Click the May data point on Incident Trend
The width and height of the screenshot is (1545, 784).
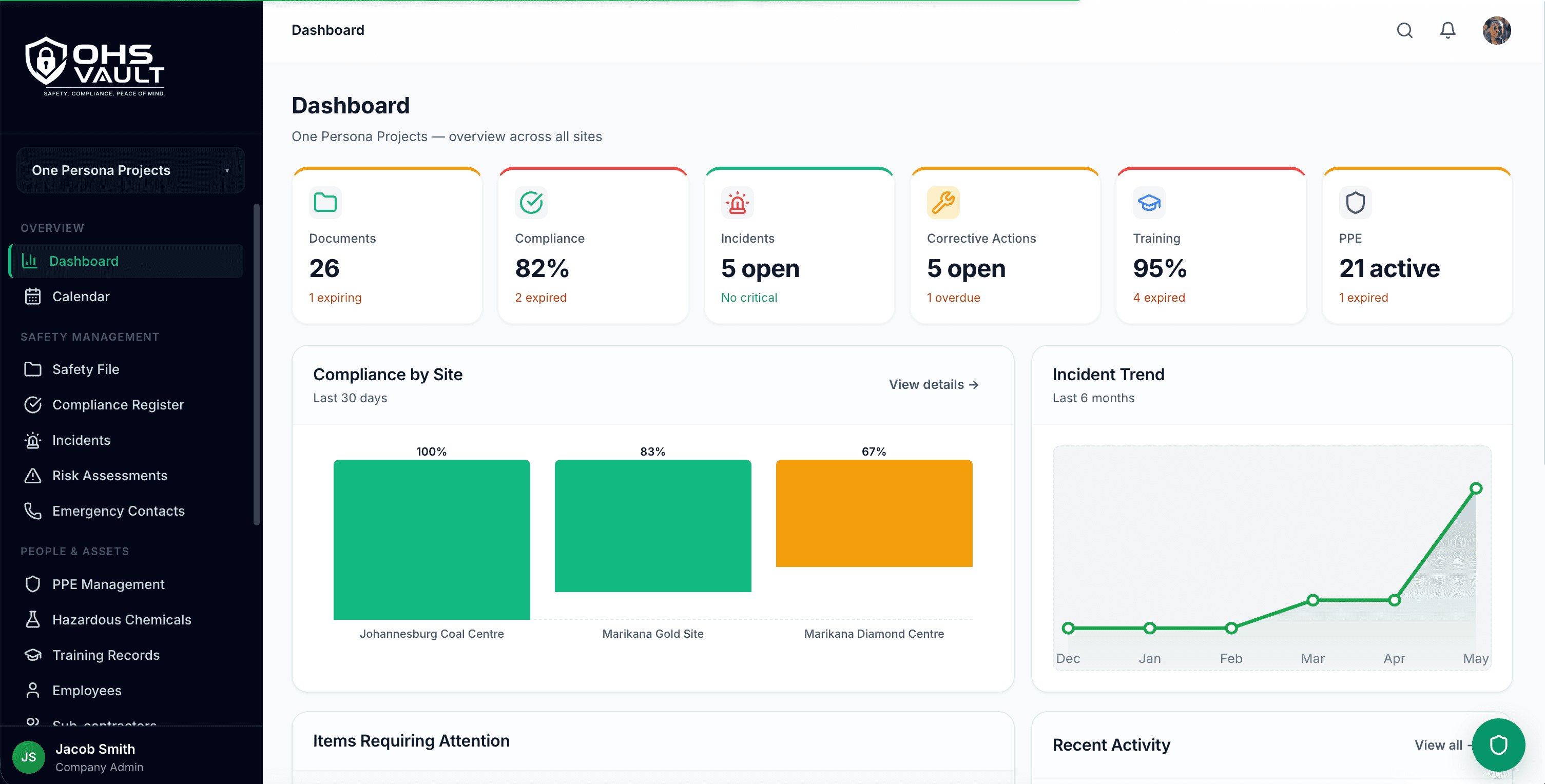pyautogui.click(x=1476, y=488)
